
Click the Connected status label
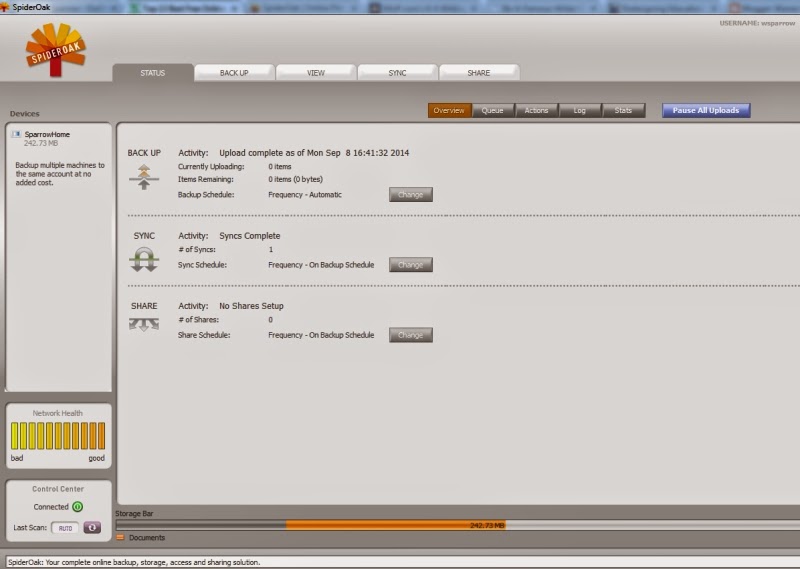[51, 507]
